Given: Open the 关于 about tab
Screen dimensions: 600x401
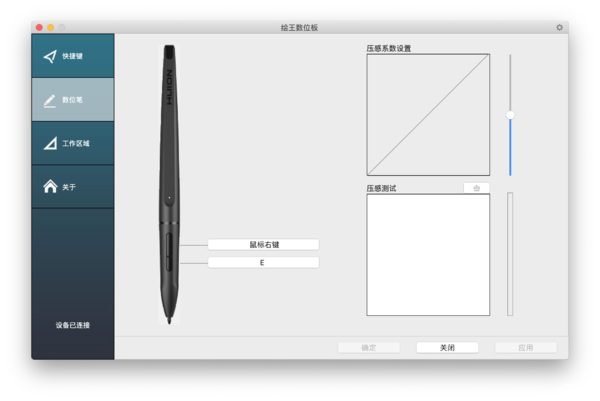Looking at the screenshot, I should pyautogui.click(x=73, y=187).
